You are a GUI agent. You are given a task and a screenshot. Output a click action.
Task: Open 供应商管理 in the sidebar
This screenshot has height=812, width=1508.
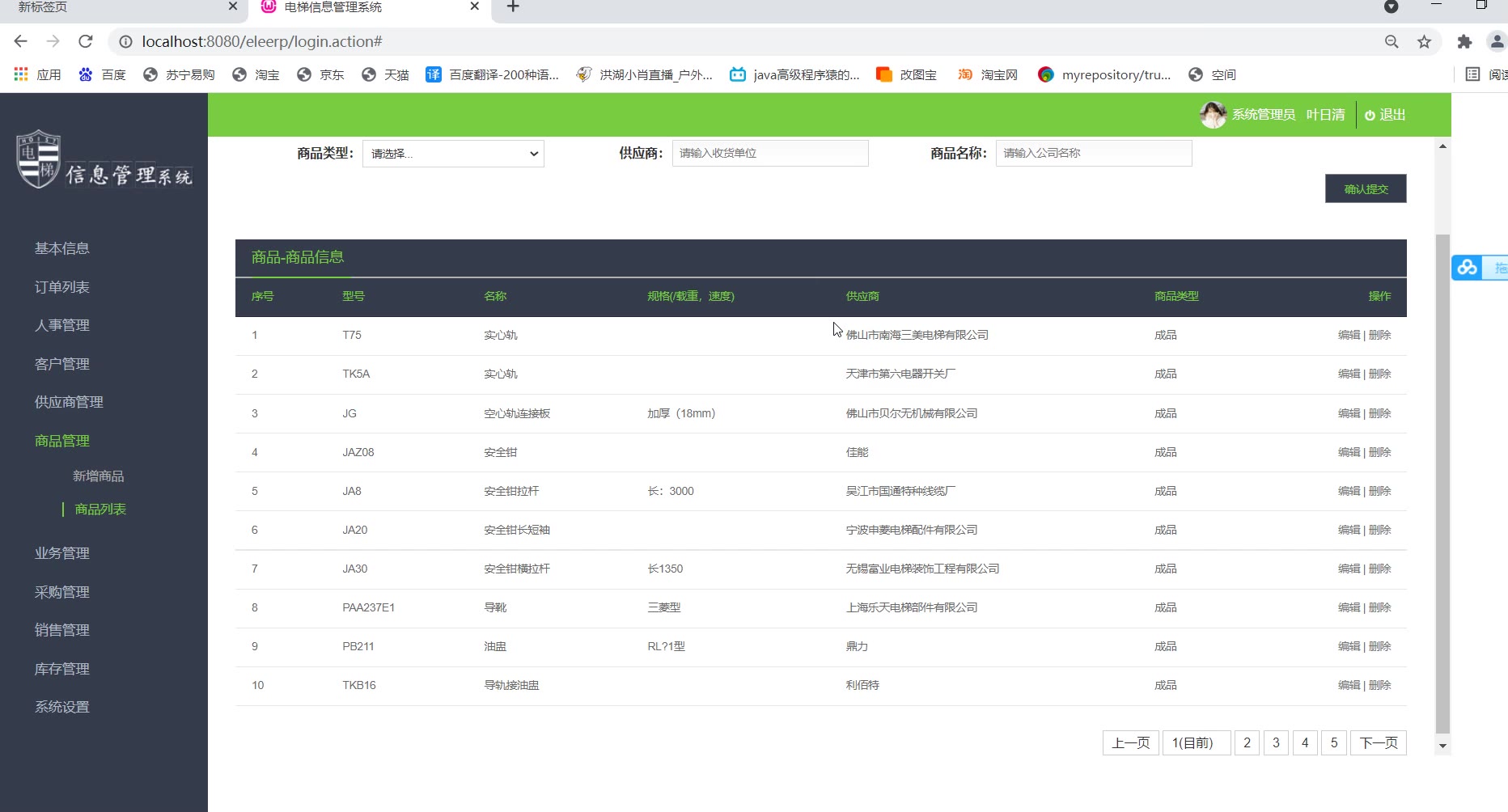pyautogui.click(x=69, y=402)
